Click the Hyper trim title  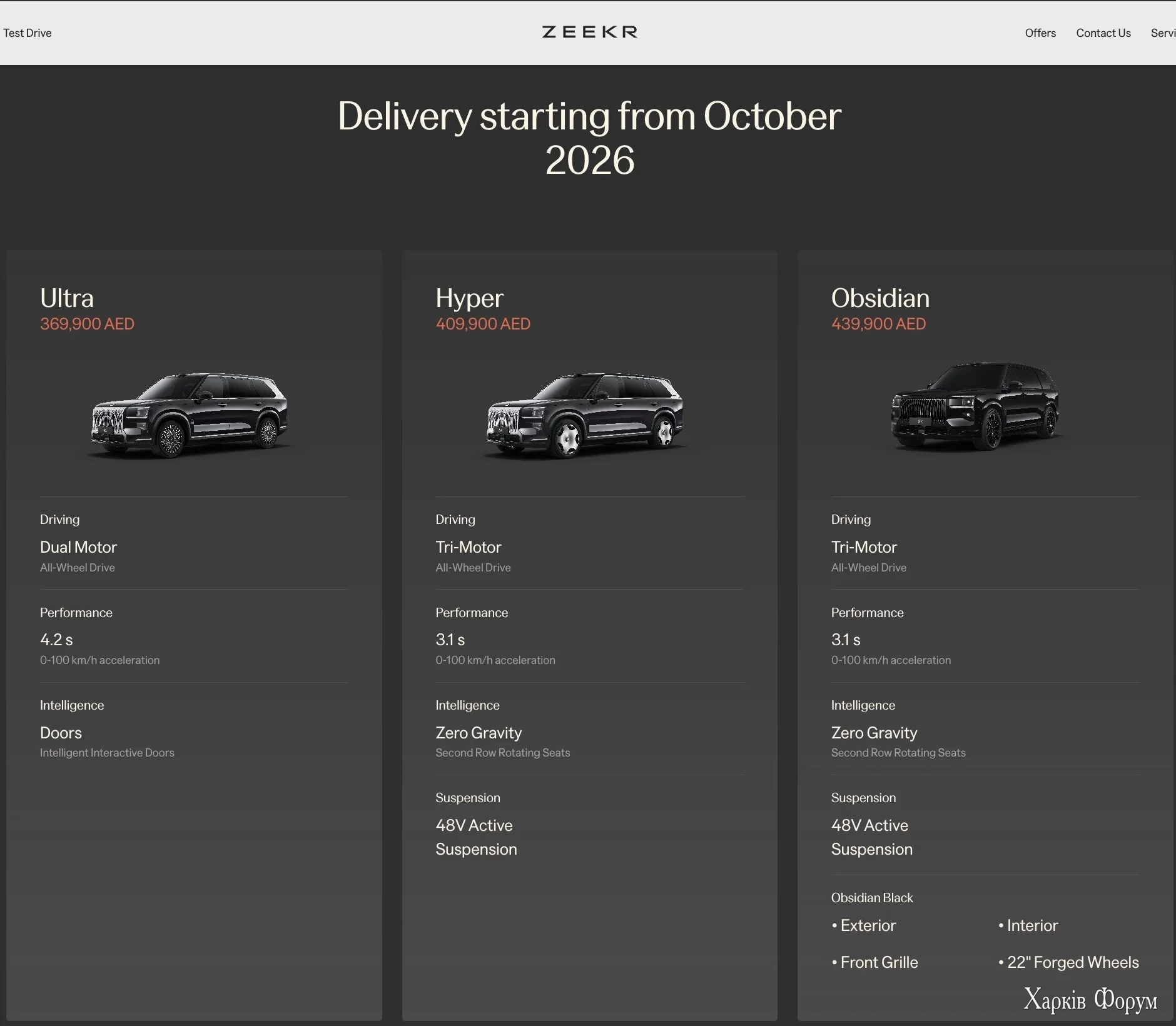pyautogui.click(x=469, y=299)
